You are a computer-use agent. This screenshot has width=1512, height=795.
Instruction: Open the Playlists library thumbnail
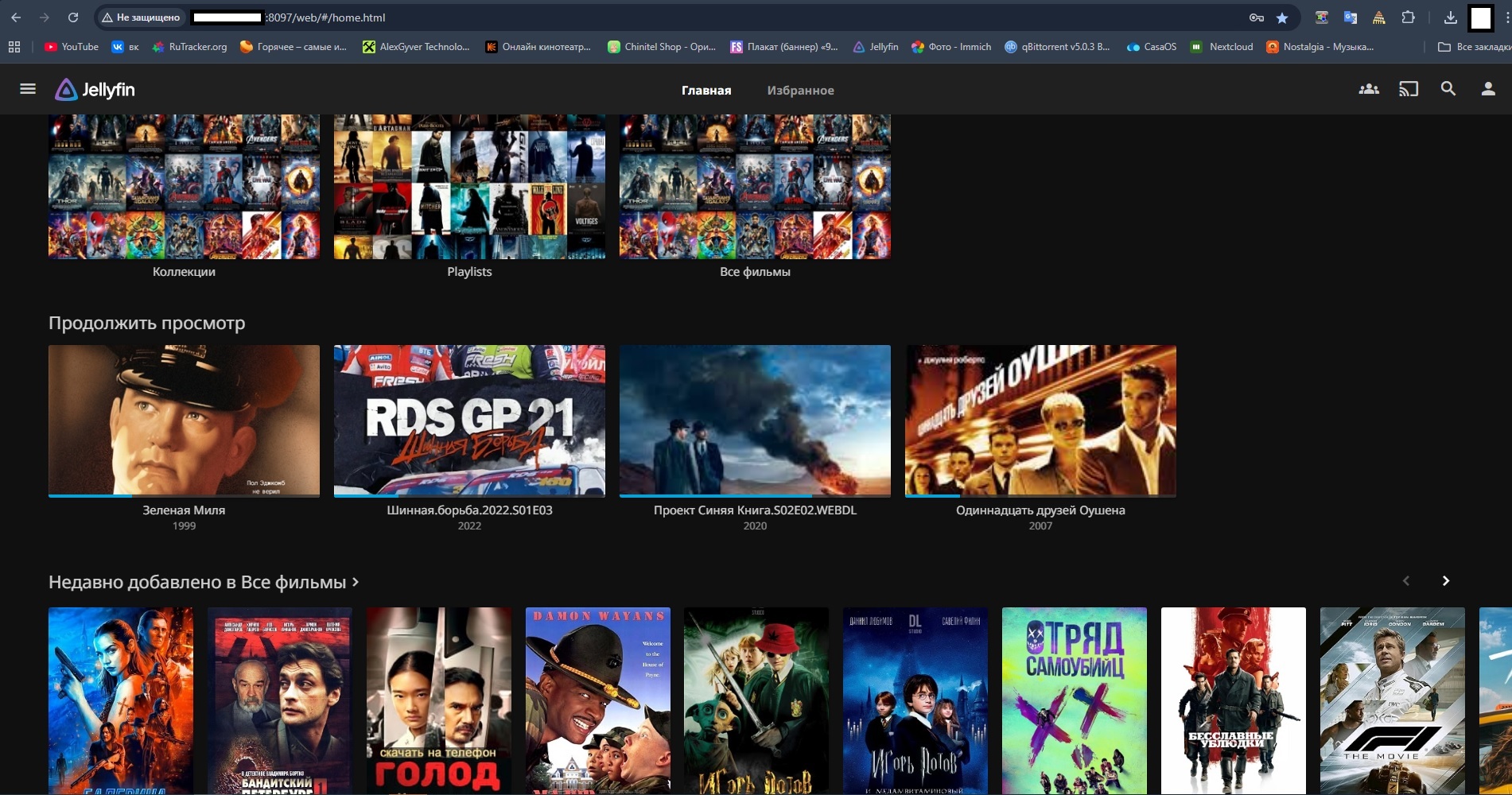(x=469, y=187)
